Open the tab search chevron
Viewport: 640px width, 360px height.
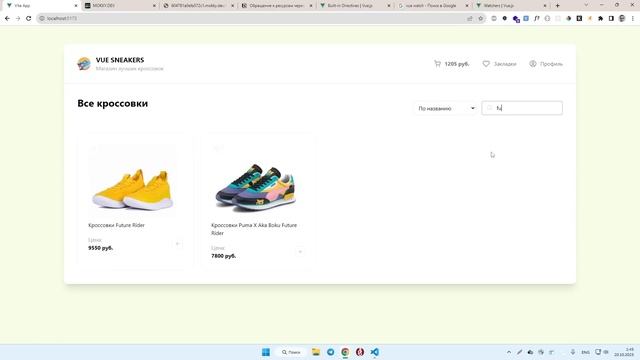586,5
